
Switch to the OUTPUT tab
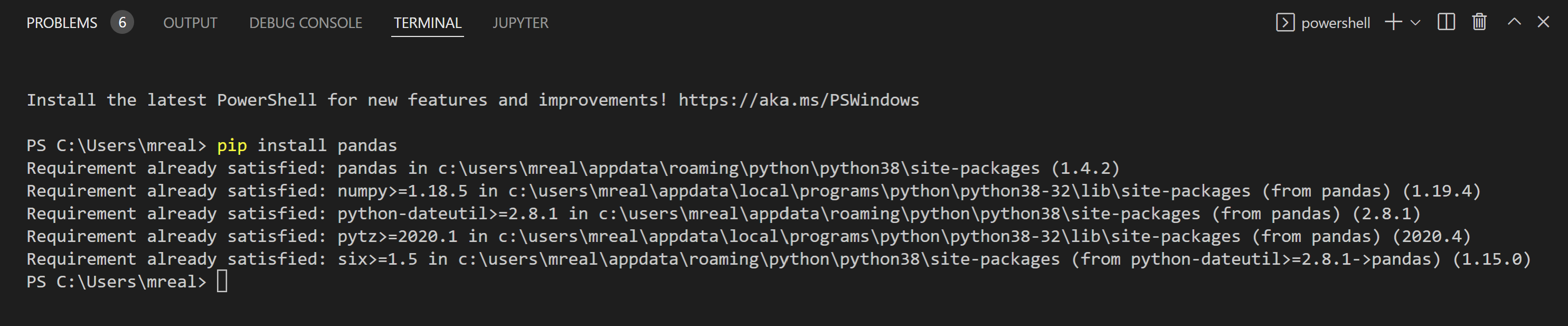click(x=190, y=23)
